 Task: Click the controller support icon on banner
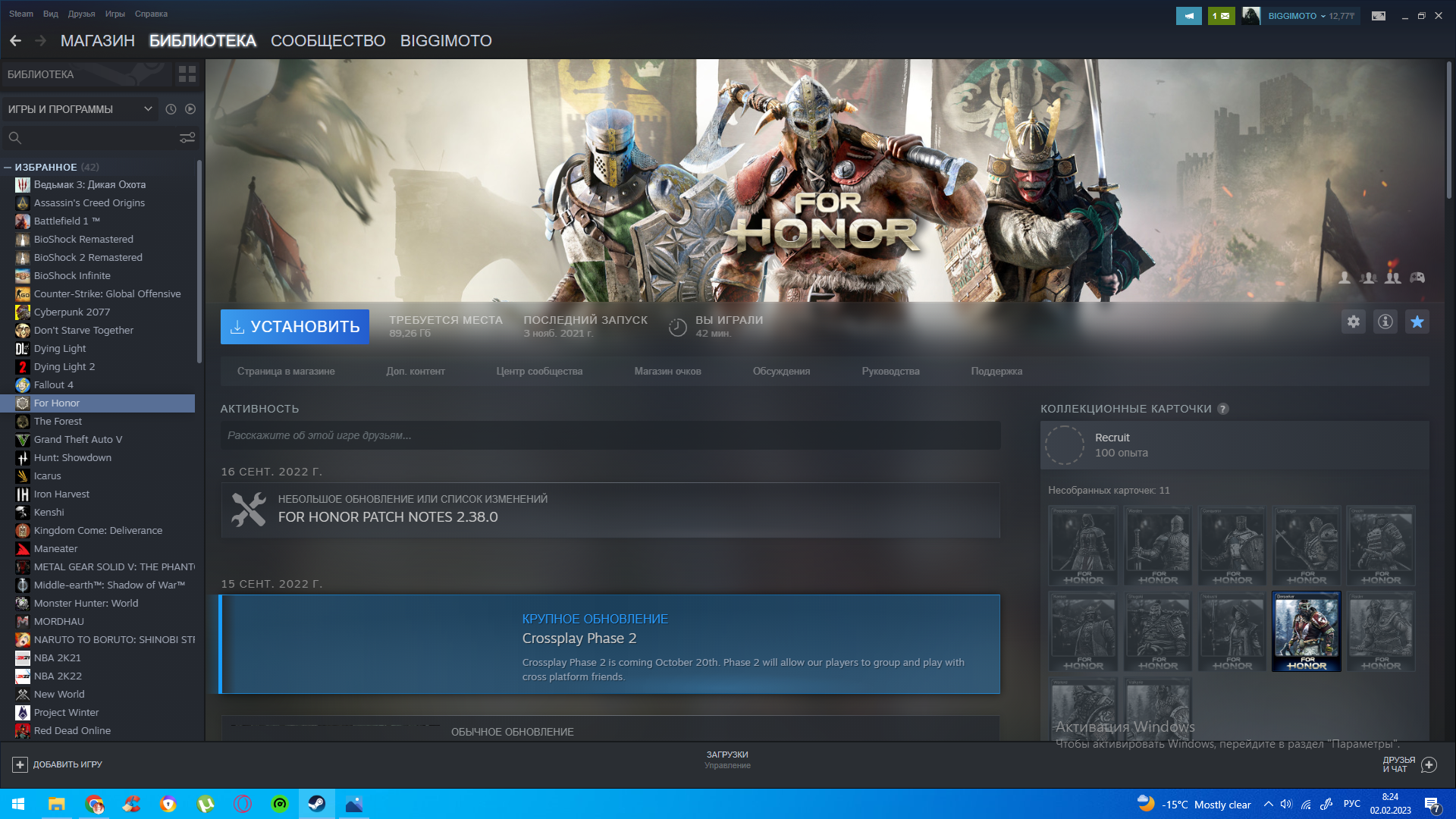pos(1417,278)
